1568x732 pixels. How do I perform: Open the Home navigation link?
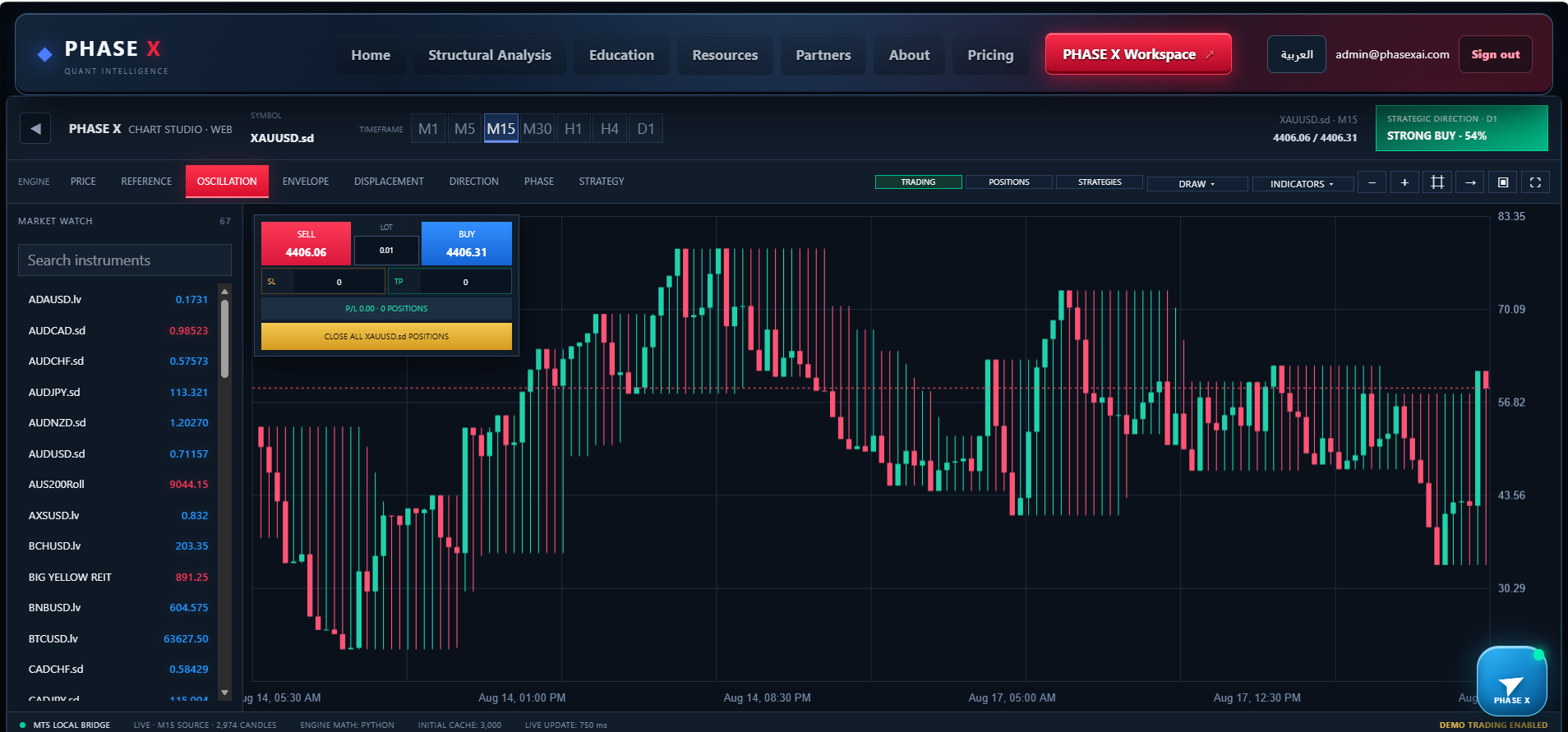tap(371, 55)
